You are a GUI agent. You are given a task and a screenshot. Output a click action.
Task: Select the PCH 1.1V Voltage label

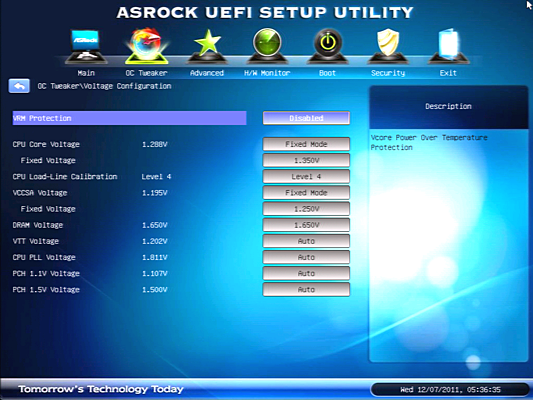46,274
